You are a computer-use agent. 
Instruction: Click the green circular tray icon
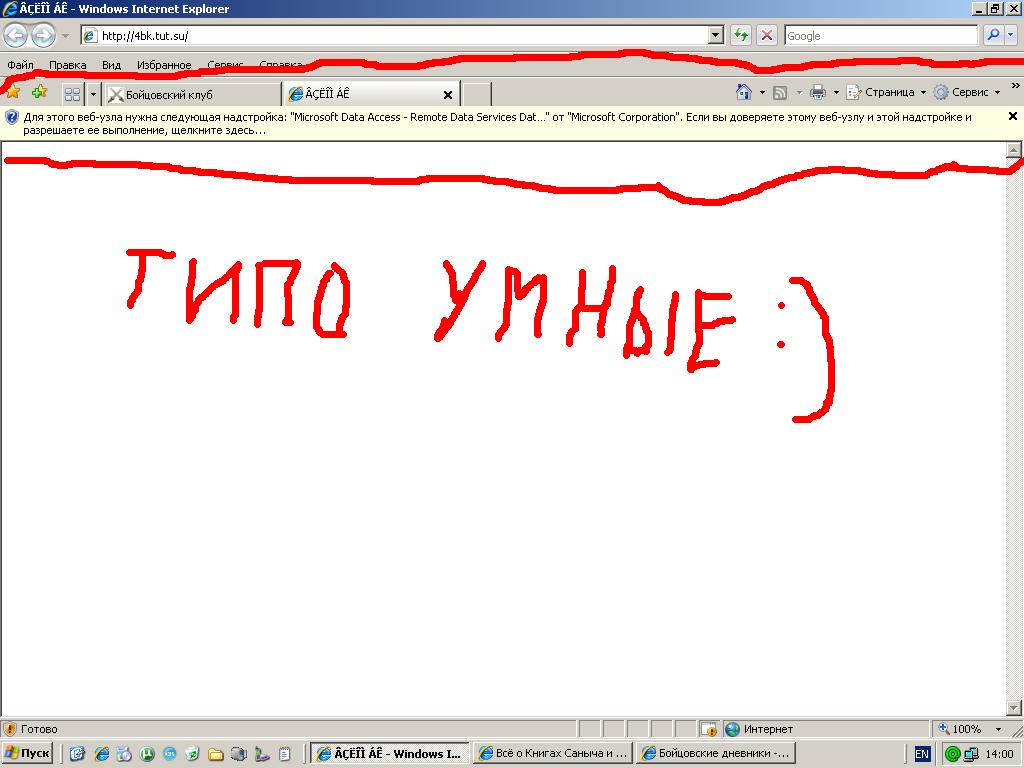[x=953, y=754]
